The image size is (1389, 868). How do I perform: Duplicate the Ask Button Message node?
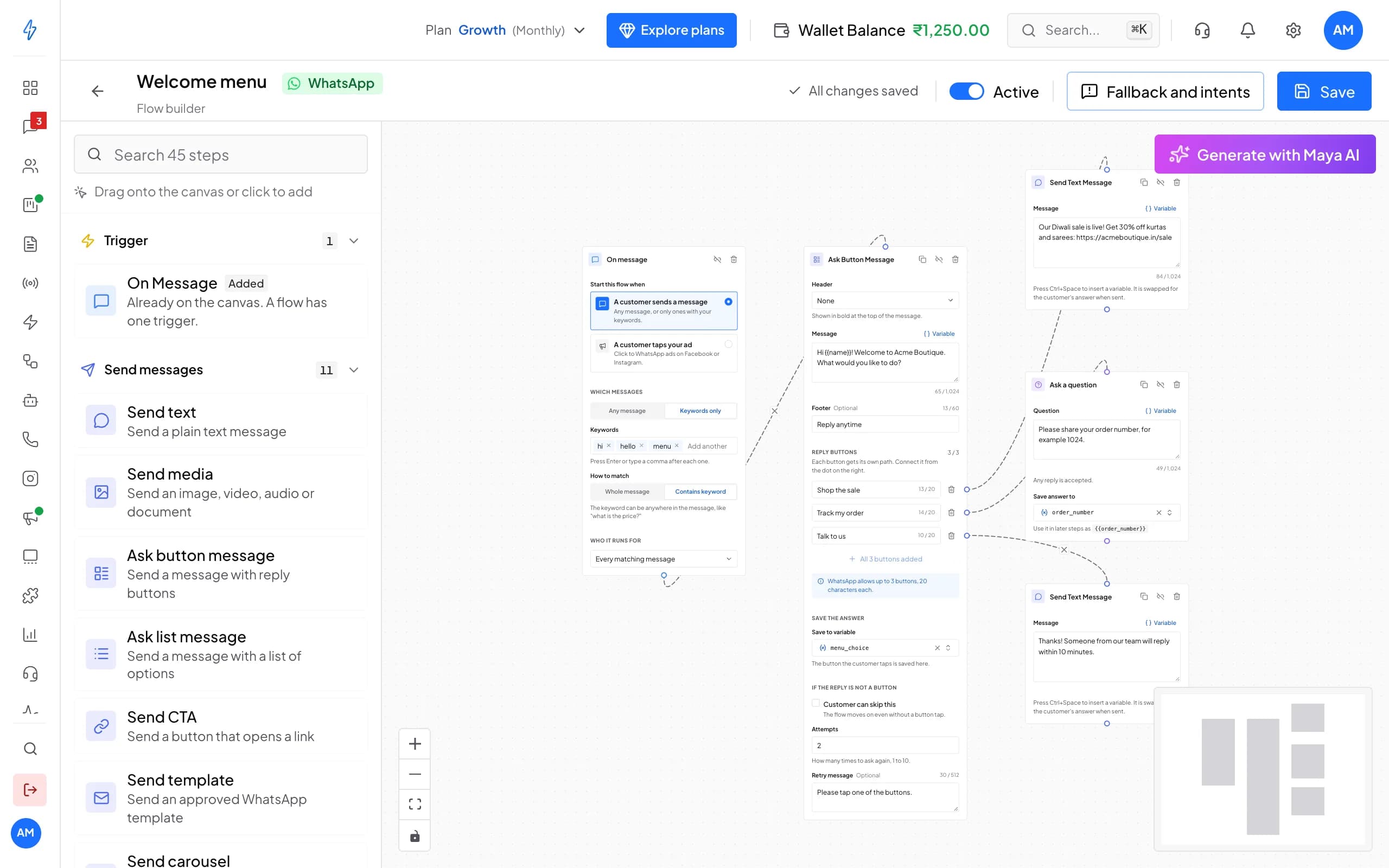click(x=922, y=259)
